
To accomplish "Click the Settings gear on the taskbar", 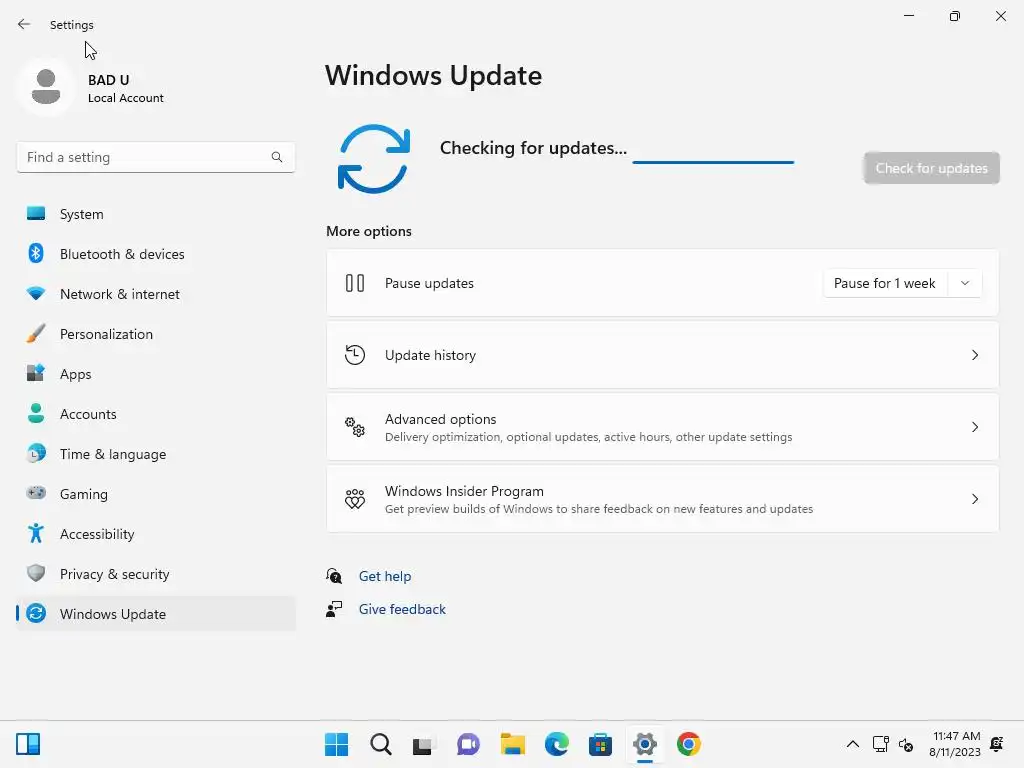I will (645, 744).
